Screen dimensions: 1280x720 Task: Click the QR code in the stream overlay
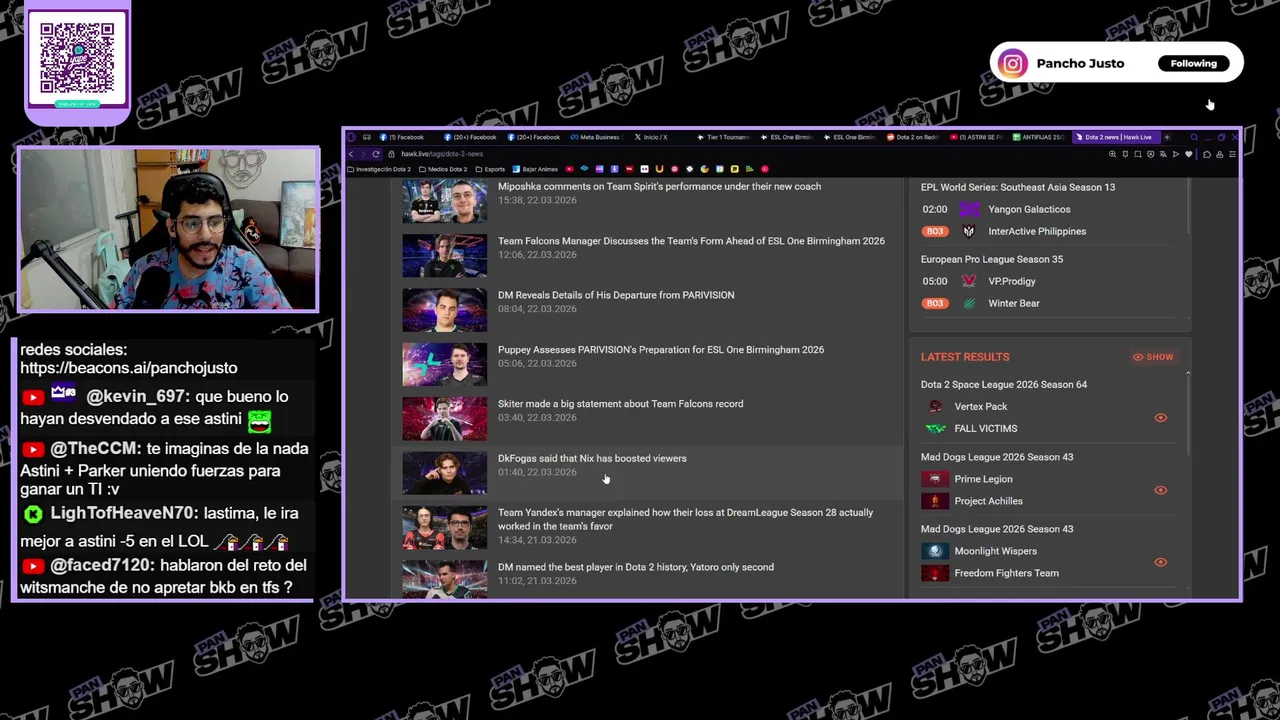click(x=77, y=58)
